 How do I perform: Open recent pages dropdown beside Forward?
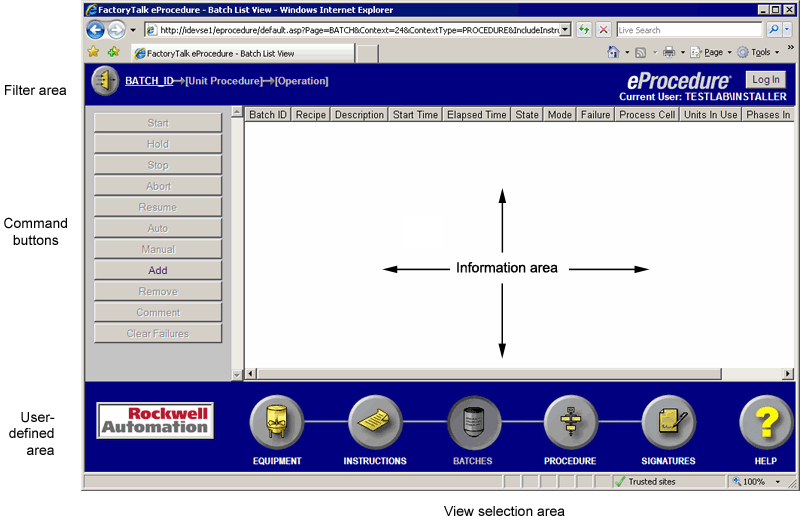click(133, 30)
